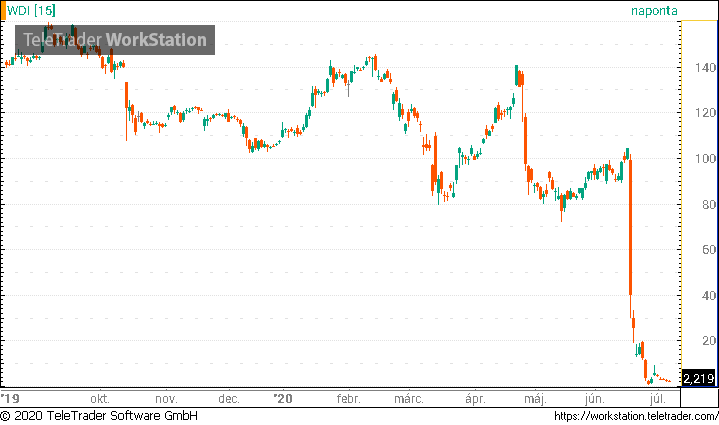The image size is (719, 425).
Task: Click the 2020 TeleTrader Software GmbH copyright
Action: 99,416
